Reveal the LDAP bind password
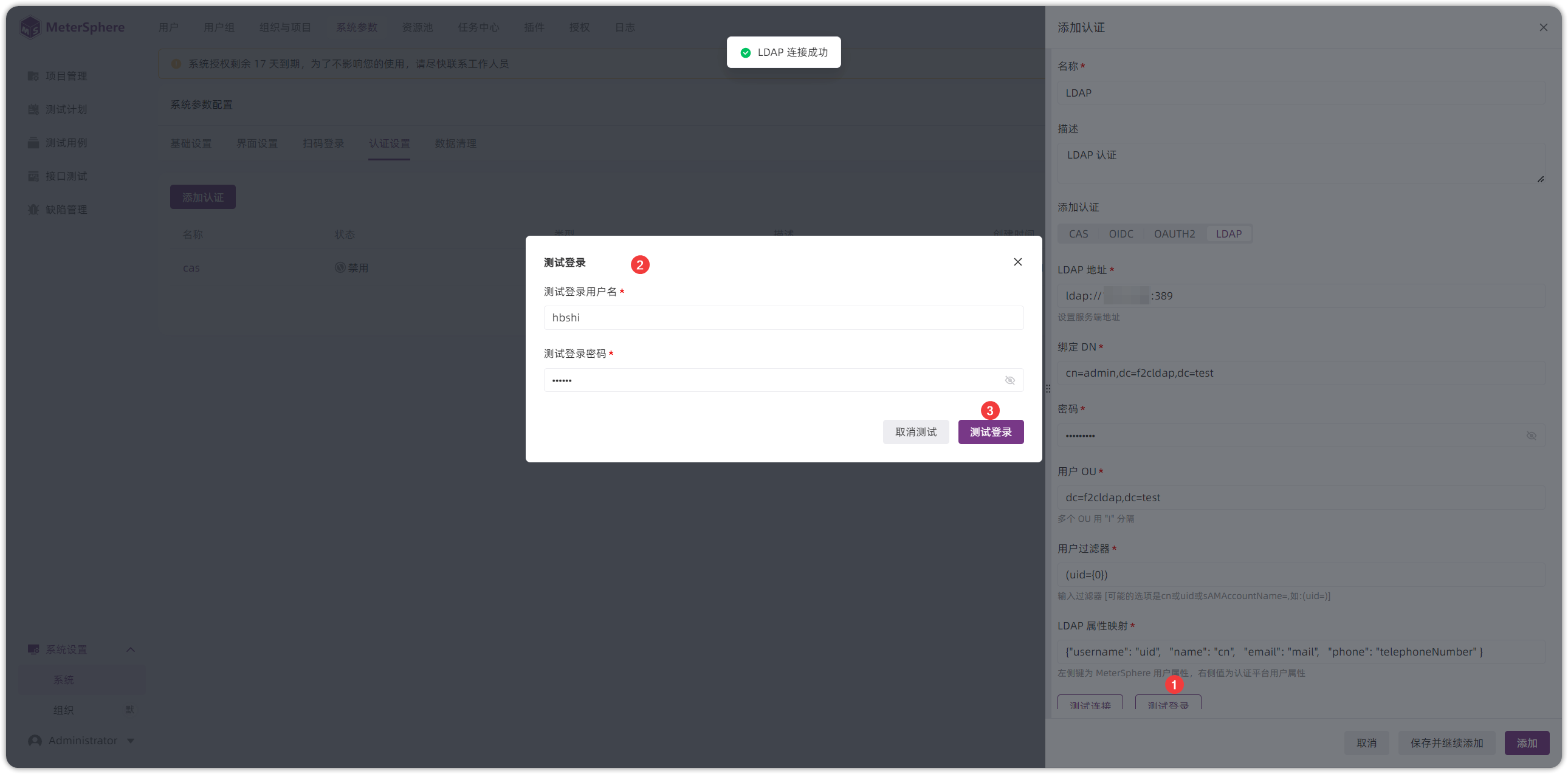 pos(1532,436)
